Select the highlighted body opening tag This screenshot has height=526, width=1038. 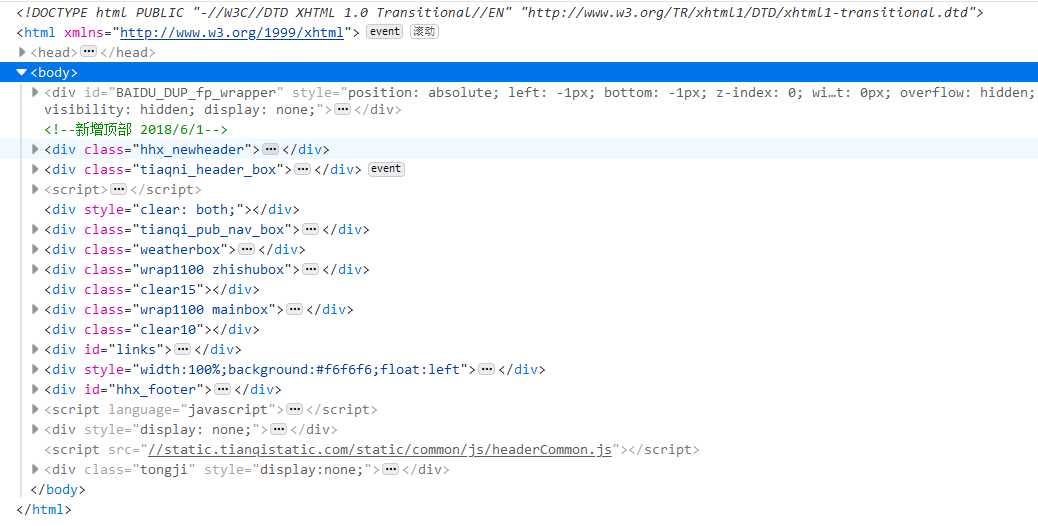pyautogui.click(x=54, y=72)
